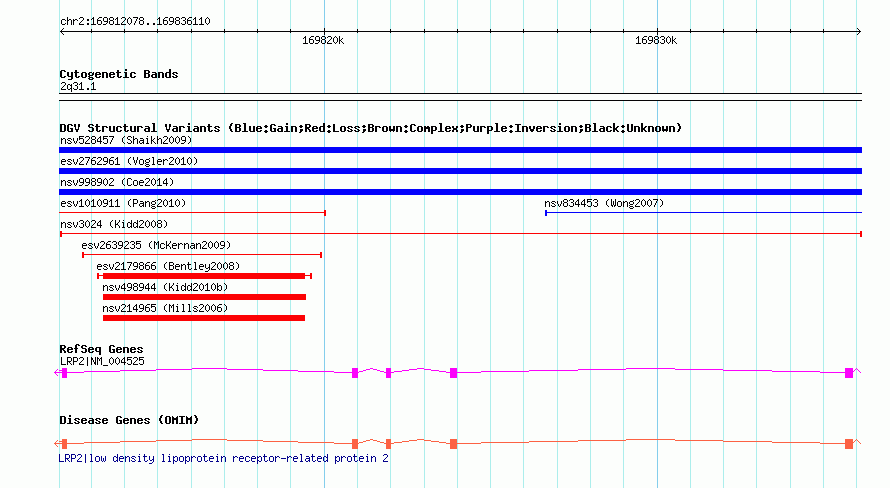The image size is (890, 488).
Task: Select the blue bar under nsv528457
Action: (x=460, y=150)
